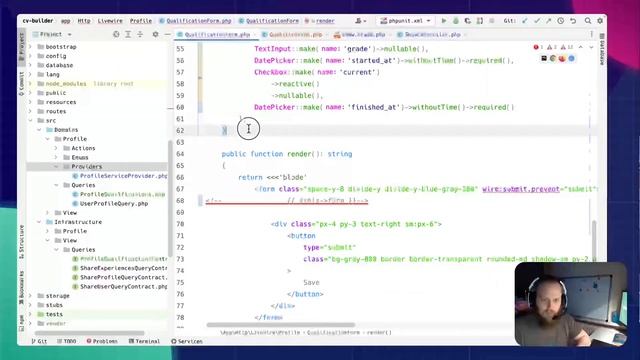
Task: Click the Bookmarks side tool button
Action: [x=22, y=288]
